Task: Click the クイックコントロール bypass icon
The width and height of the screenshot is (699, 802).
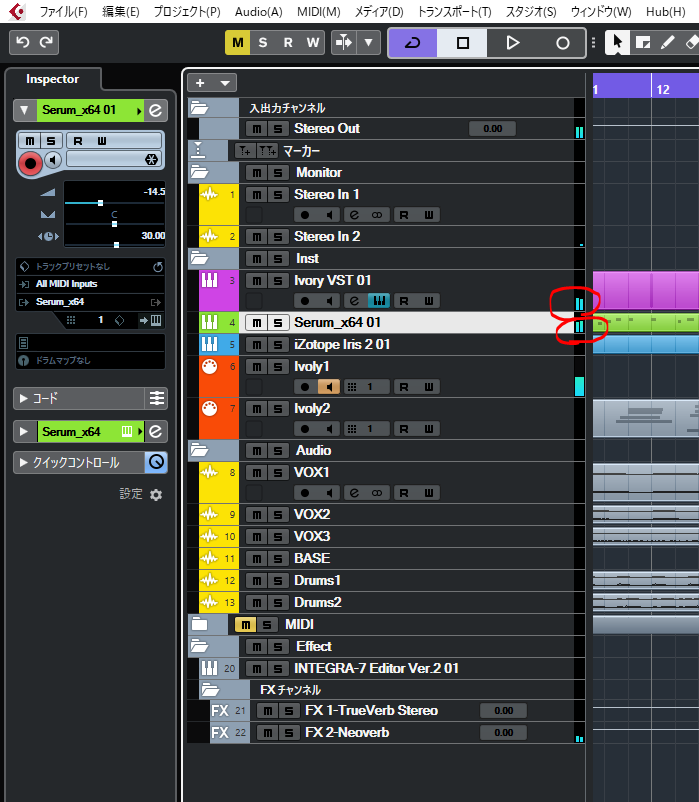Action: (156, 462)
